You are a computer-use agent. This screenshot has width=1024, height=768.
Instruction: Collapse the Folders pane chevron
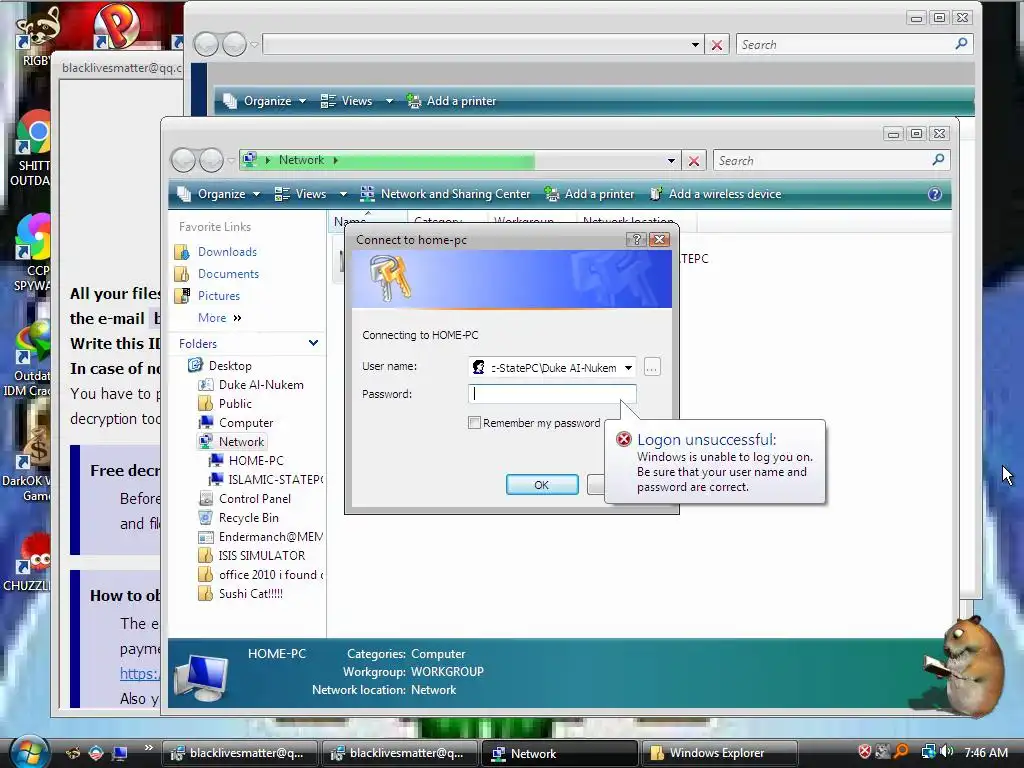313,343
